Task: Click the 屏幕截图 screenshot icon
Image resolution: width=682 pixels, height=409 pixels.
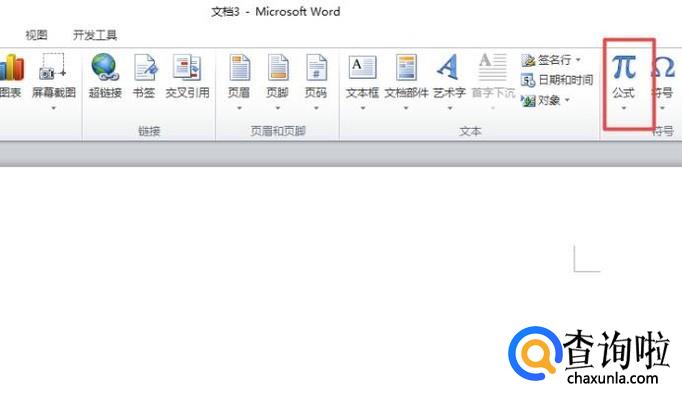Action: (53, 67)
